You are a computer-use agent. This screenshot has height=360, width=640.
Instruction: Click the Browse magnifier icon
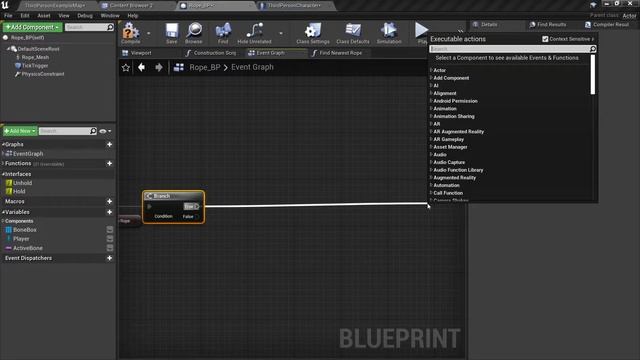pyautogui.click(x=194, y=31)
